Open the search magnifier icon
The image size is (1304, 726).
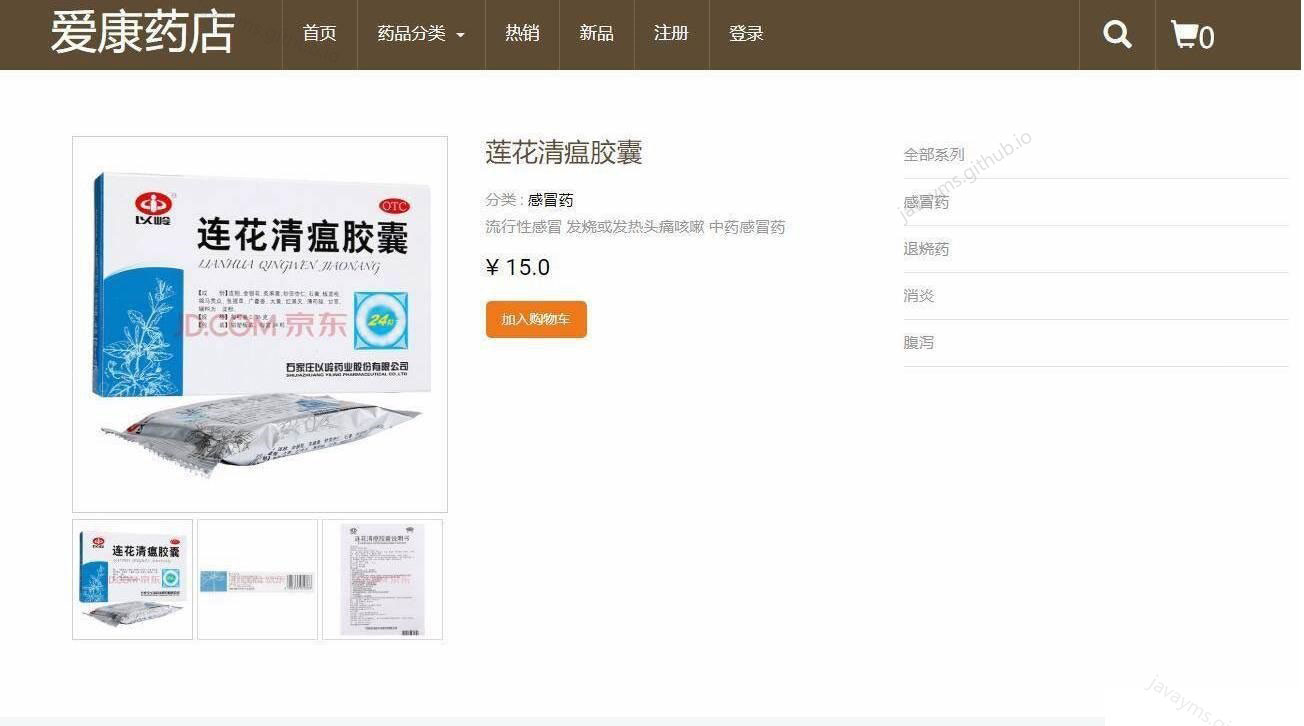pos(1117,33)
